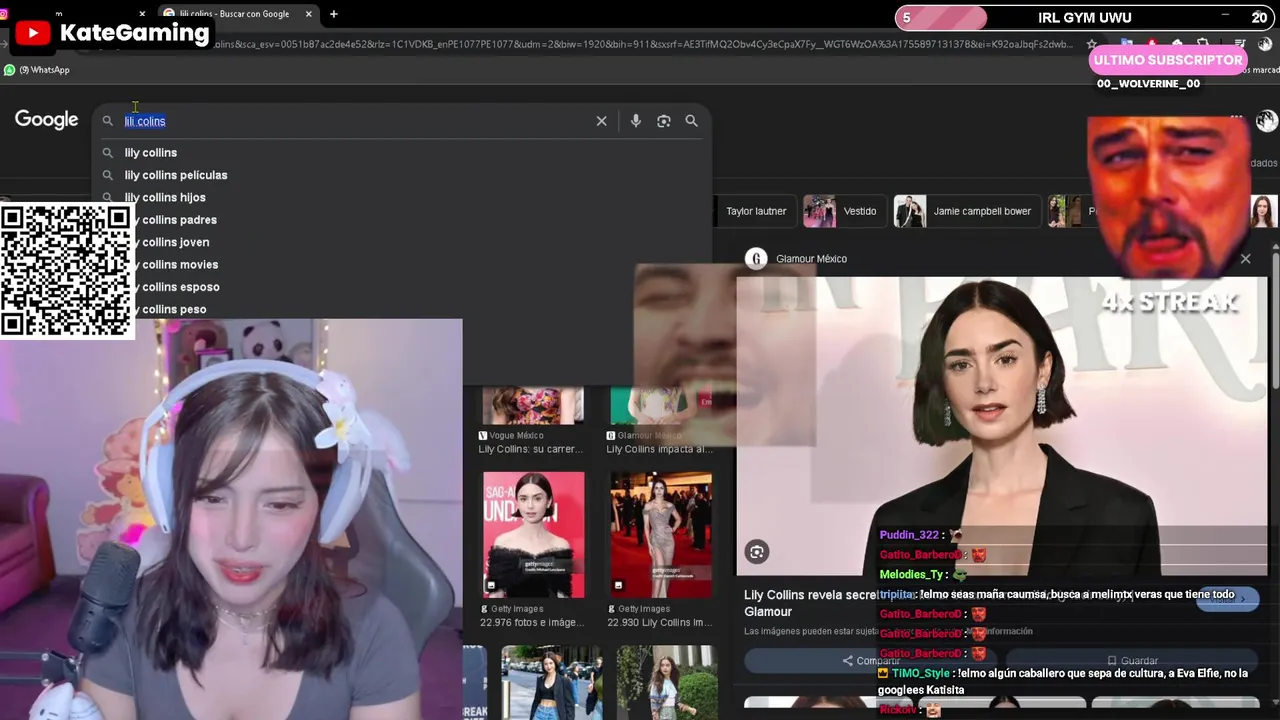Open the large Lily Collins preview image
The height and width of the screenshot is (720, 1280).
tap(1001, 426)
